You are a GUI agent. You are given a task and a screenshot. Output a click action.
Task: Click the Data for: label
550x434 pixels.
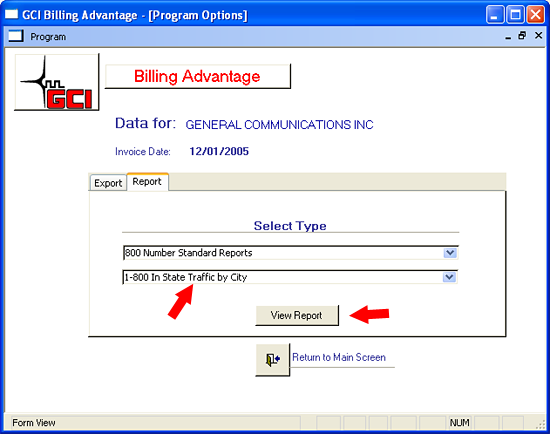(x=145, y=123)
